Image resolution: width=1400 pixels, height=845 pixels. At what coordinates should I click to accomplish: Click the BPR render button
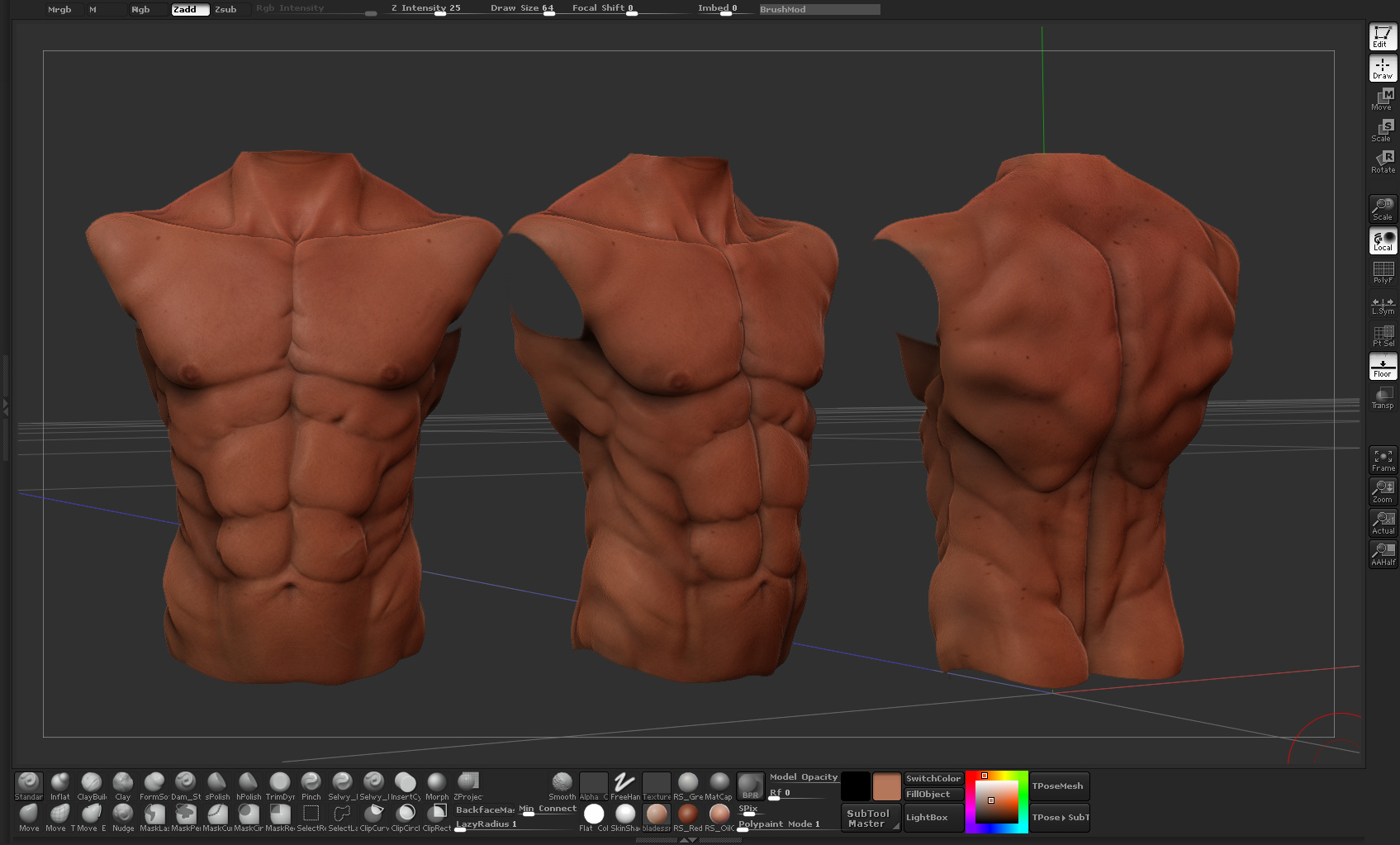pyautogui.click(x=750, y=786)
